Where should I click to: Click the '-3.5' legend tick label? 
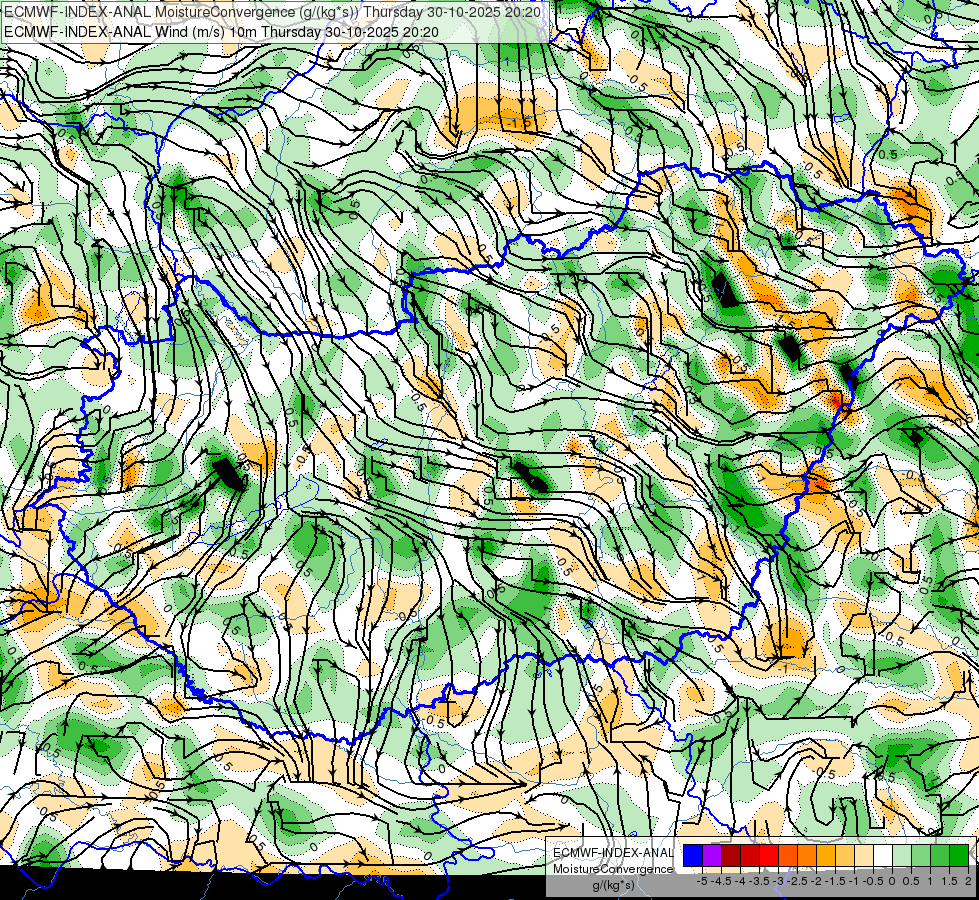tap(759, 881)
